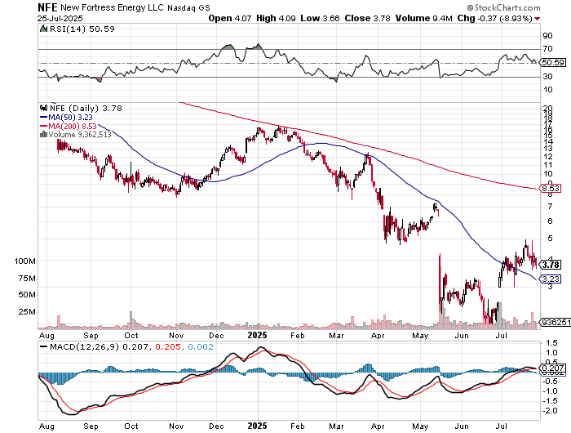571x433 pixels.
Task: Click the Low value in the header
Action: pos(320,18)
